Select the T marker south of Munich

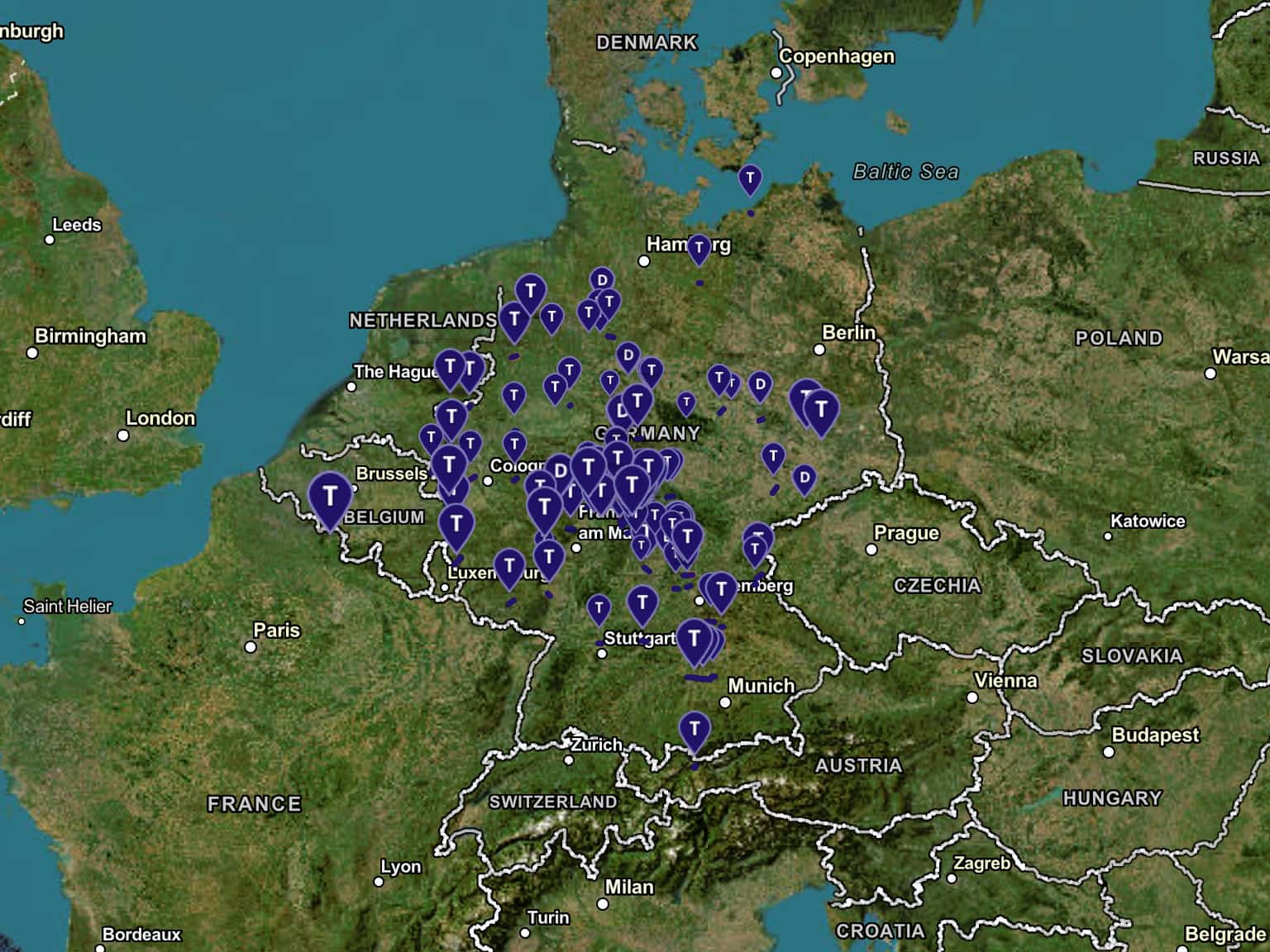(695, 731)
